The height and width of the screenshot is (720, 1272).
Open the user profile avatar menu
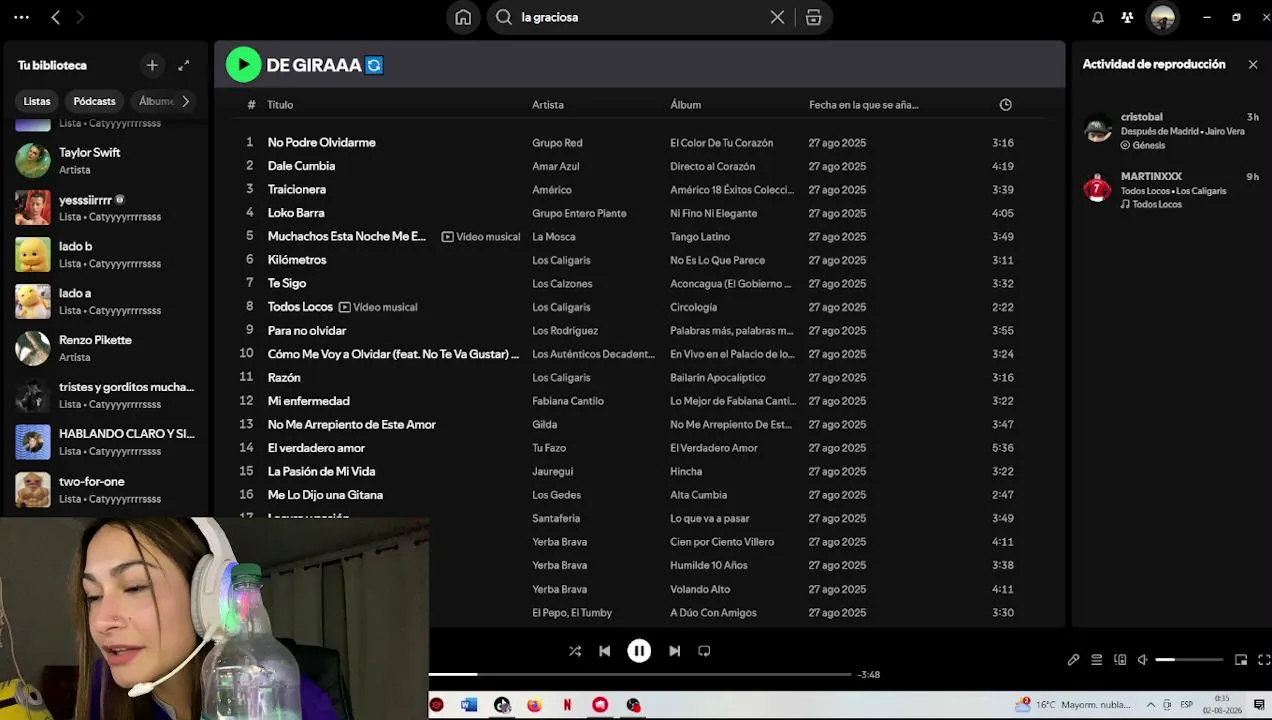[x=1162, y=17]
